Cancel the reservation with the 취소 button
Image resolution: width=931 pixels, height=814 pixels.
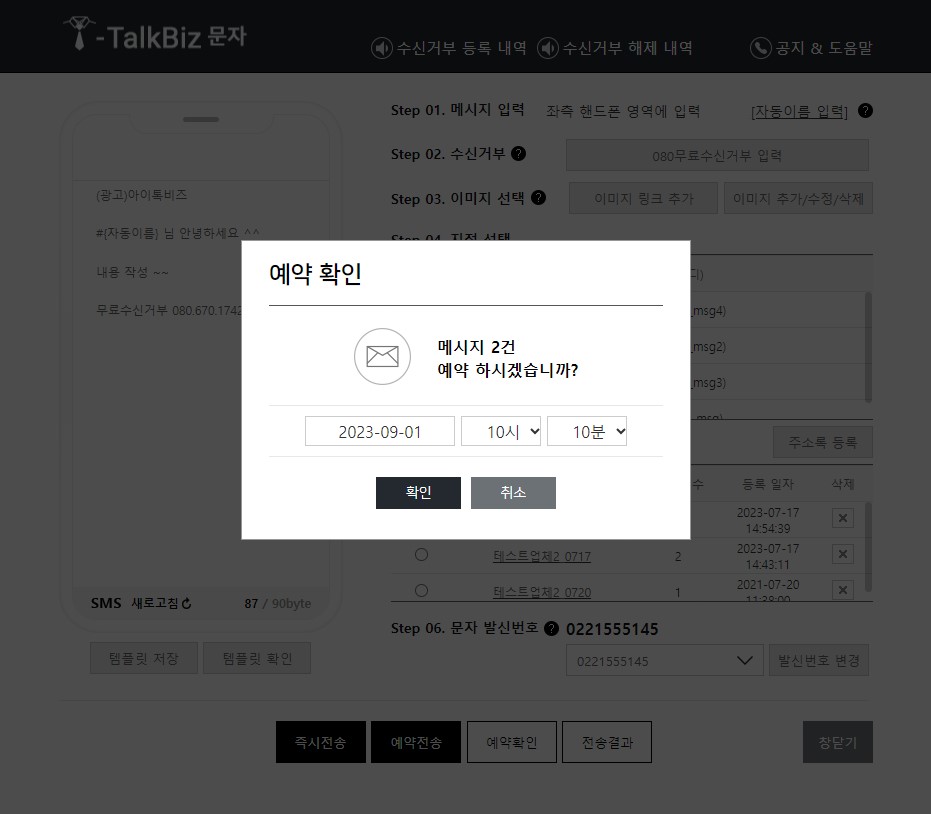coord(513,492)
